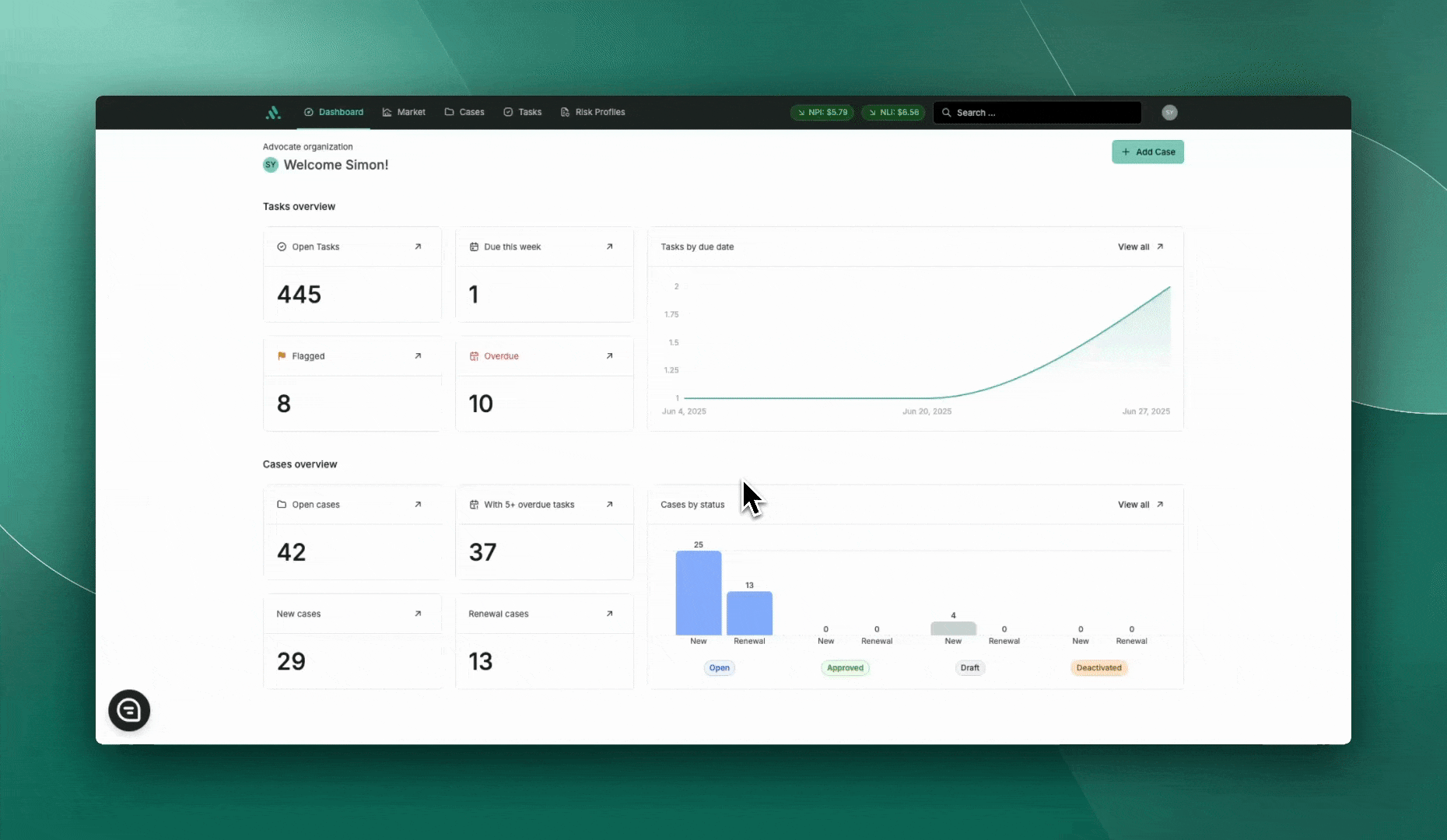Go to the Cases tab
1447x840 pixels.
(x=464, y=113)
